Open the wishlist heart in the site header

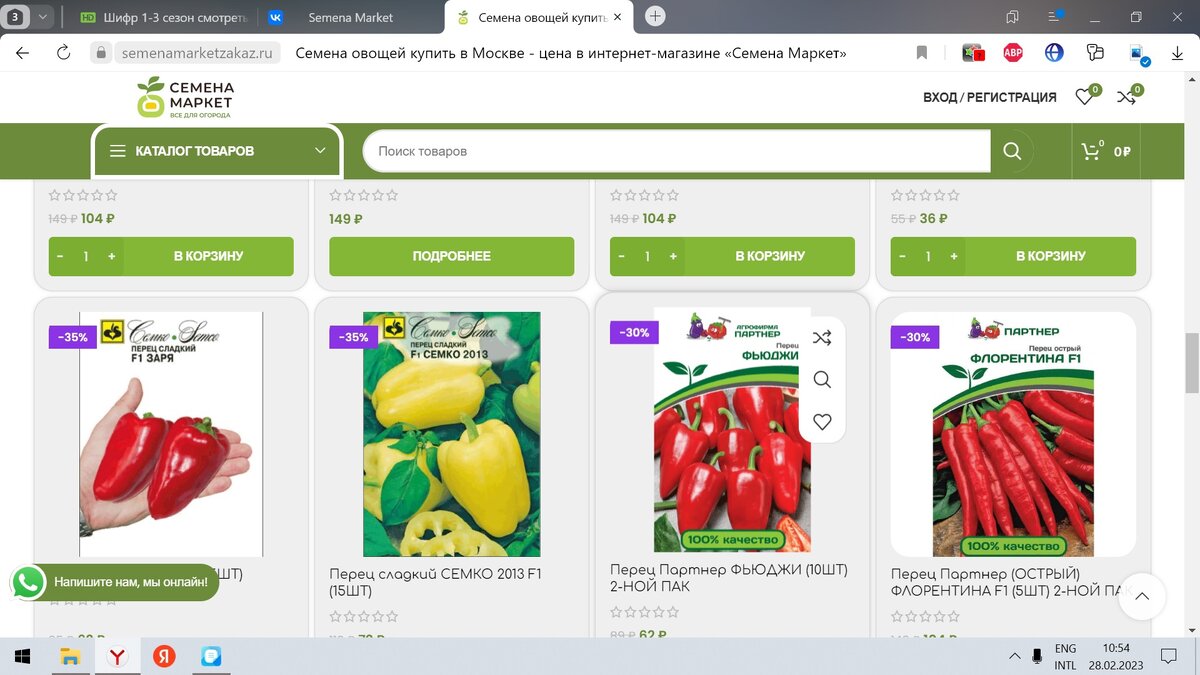pyautogui.click(x=1084, y=97)
